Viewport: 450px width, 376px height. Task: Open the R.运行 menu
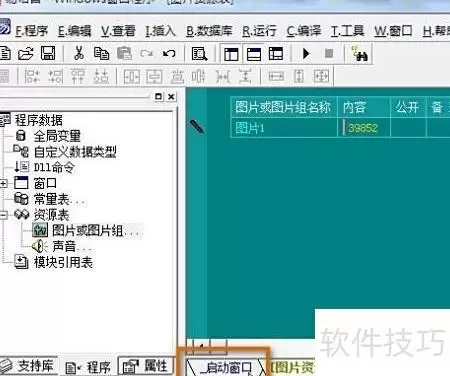(x=259, y=31)
